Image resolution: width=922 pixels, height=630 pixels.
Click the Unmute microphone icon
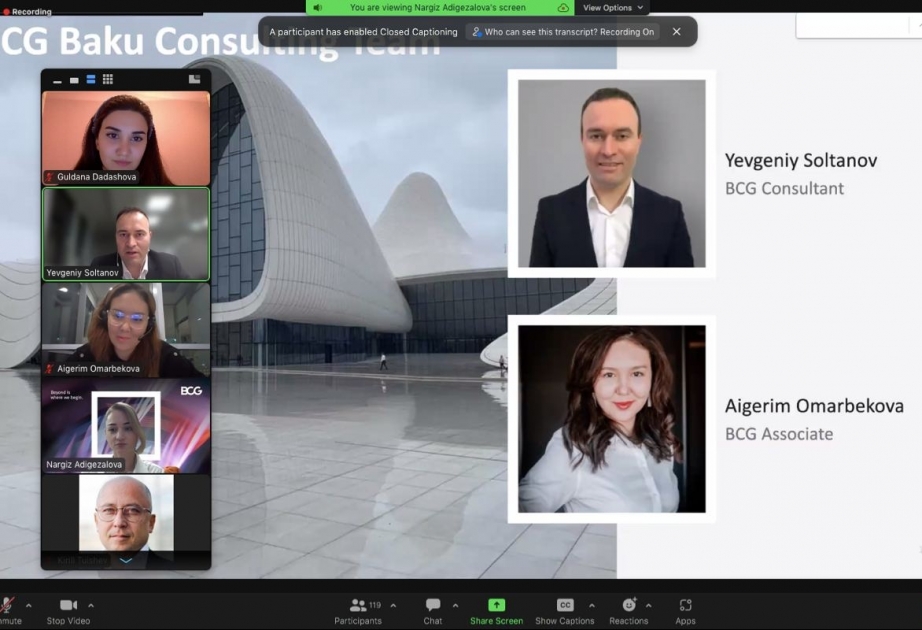tap(7, 605)
